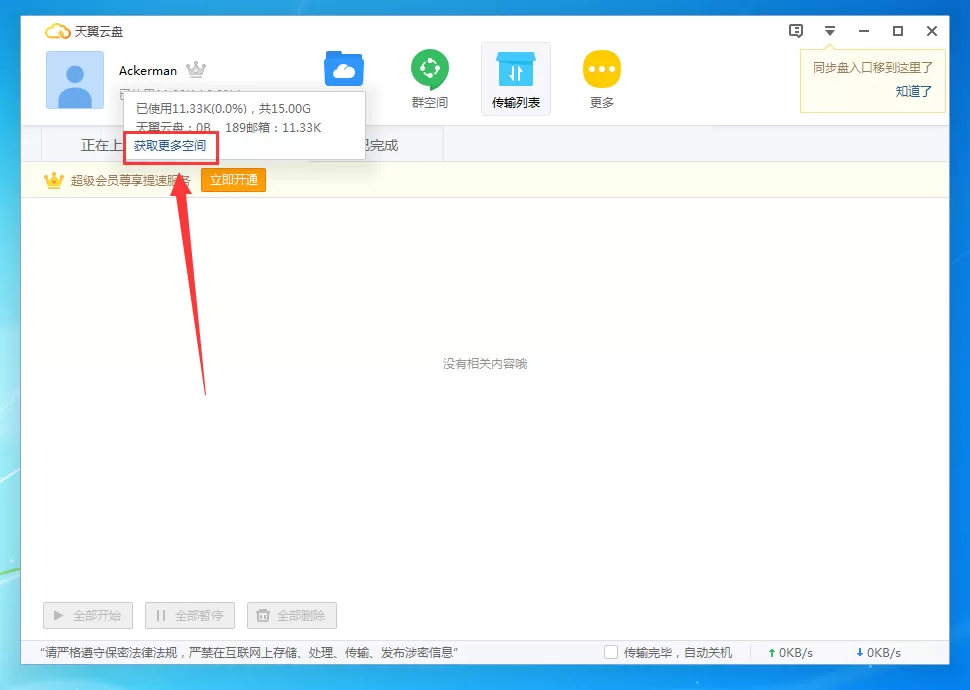Open the title bar dropdown menu arrow
Screen dimensions: 970x690
(830, 31)
